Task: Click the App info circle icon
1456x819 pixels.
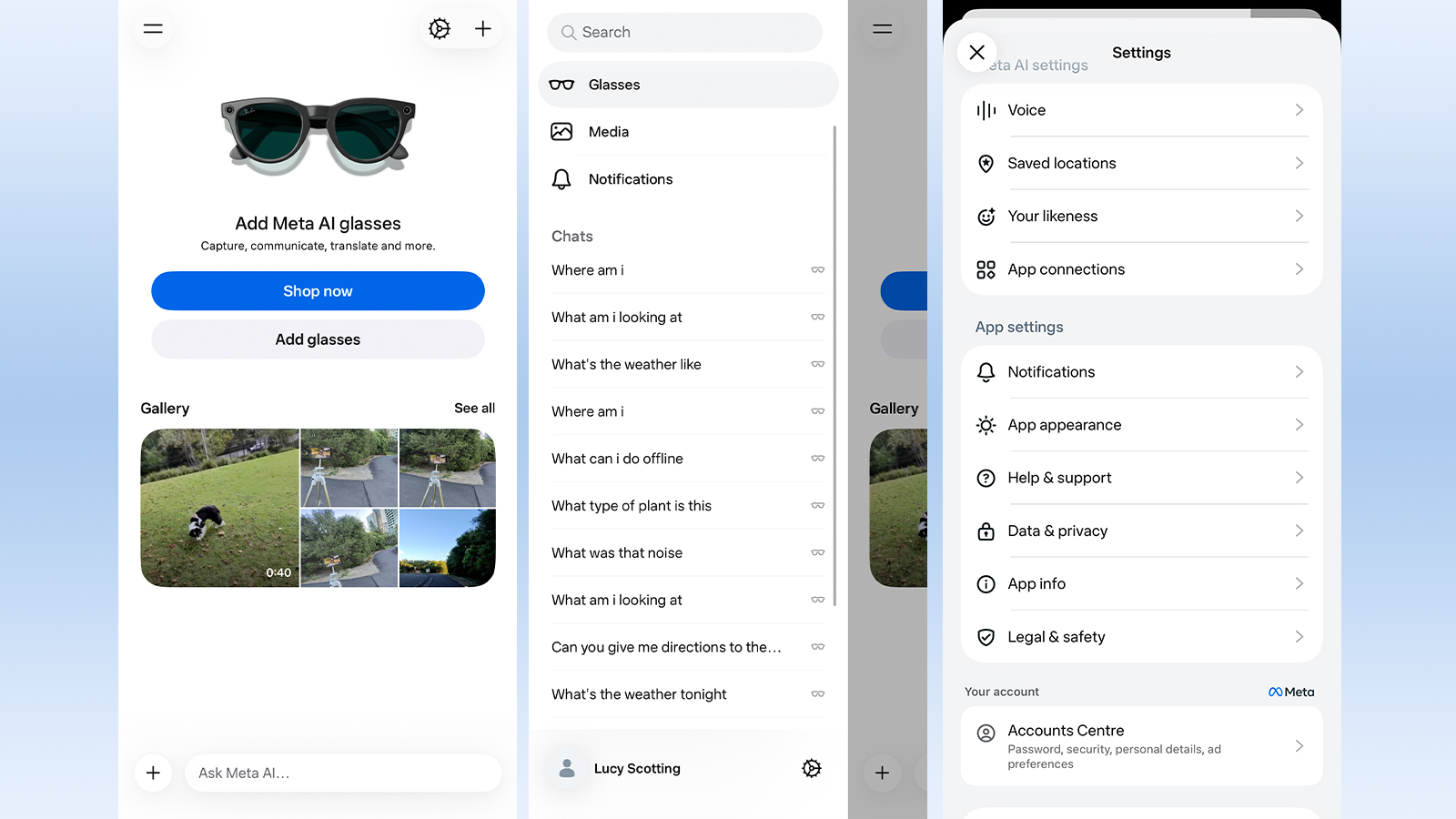Action: point(986,584)
